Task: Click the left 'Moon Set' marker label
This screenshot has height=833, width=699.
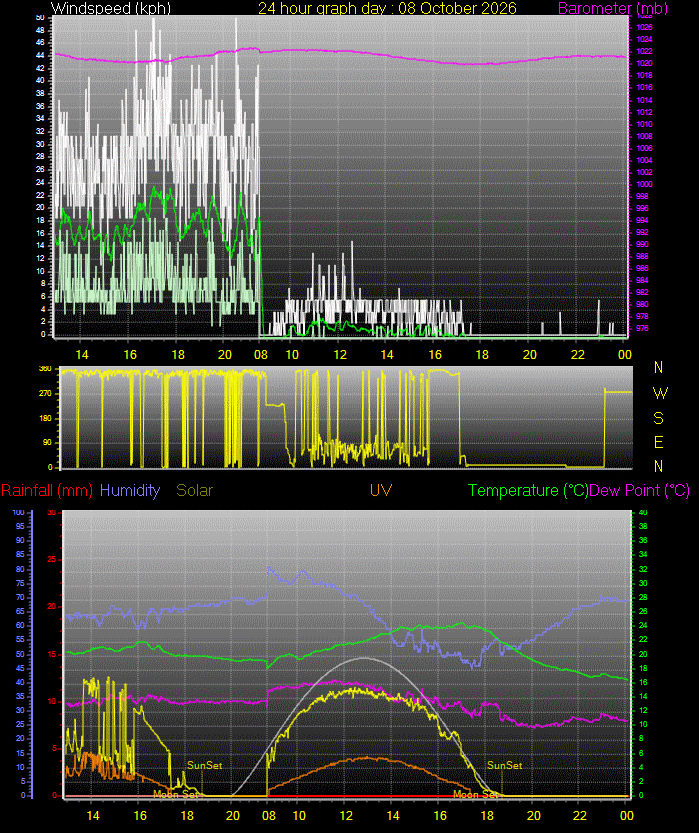Action: 176,794
